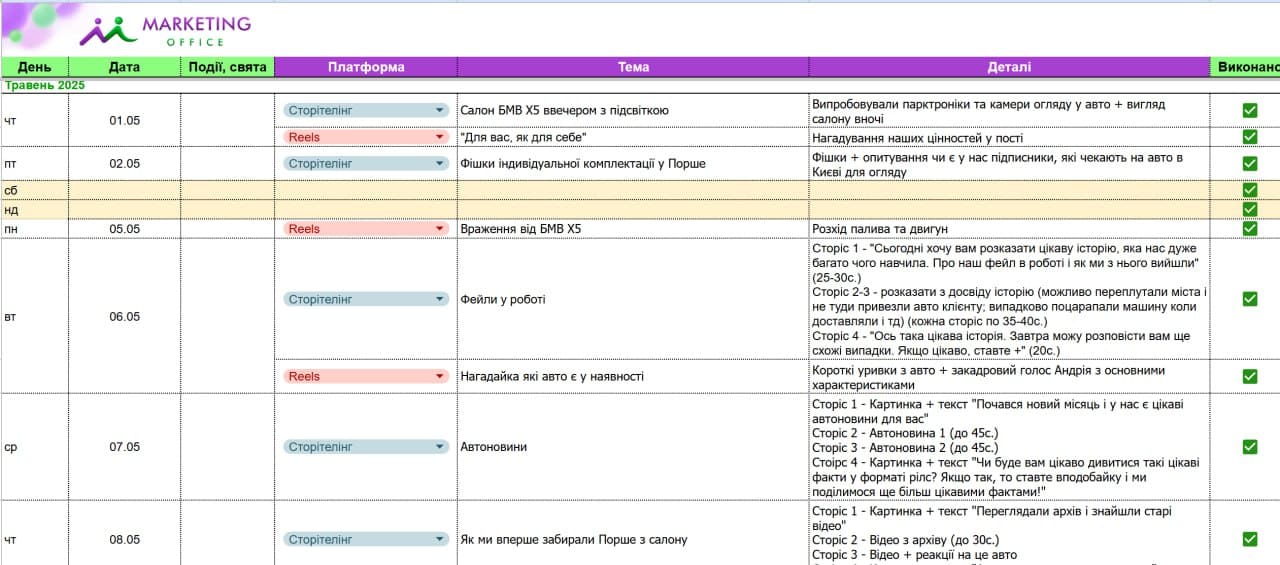The height and width of the screenshot is (565, 1280).
Task: Toggle the checkbox in the сб row
Action: coord(1249,190)
